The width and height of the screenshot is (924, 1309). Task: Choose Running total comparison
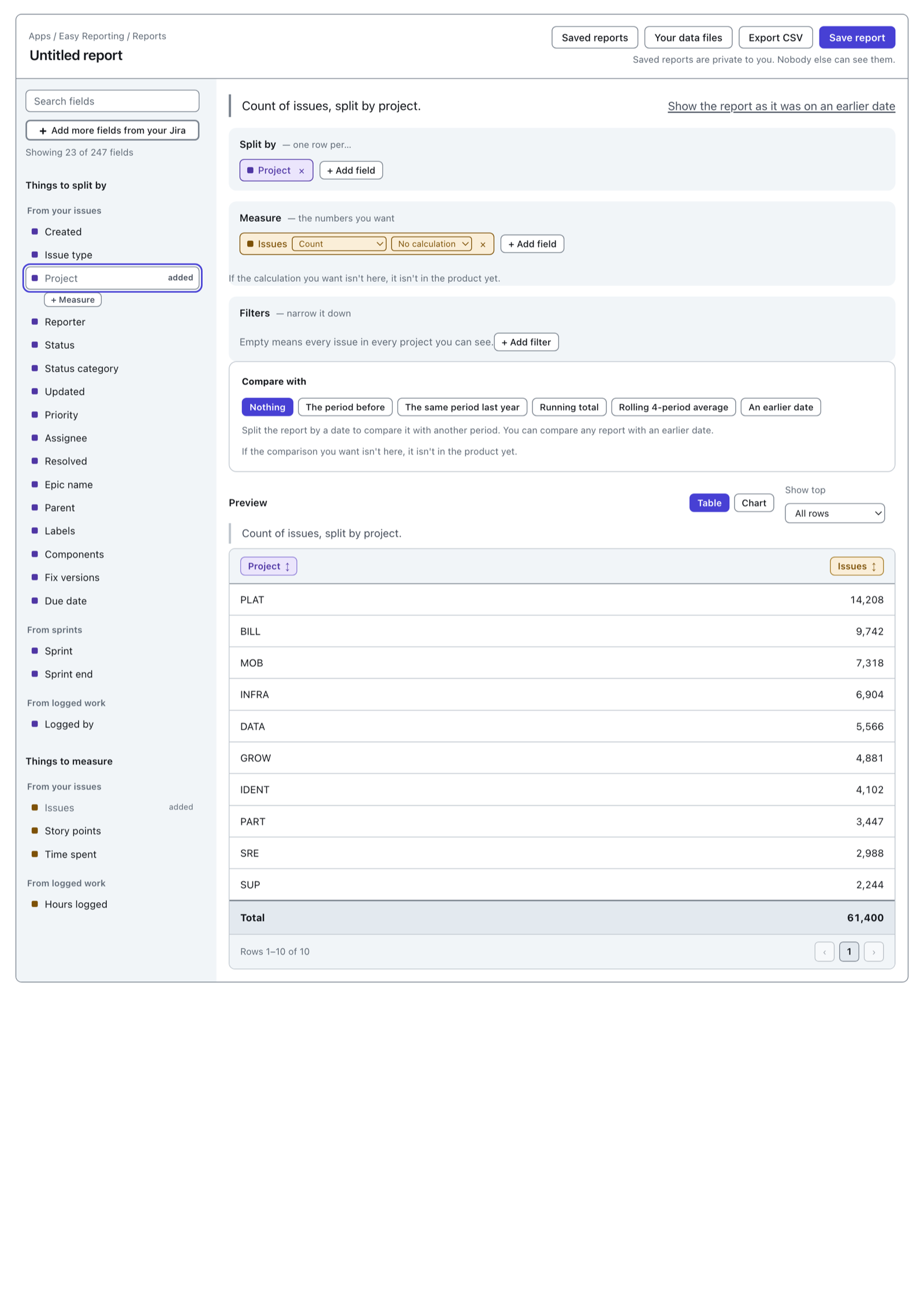point(569,407)
